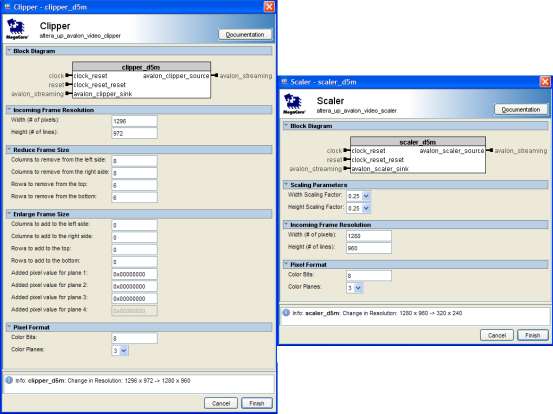
Task: Click scaler resolution change info message
Action: [x=377, y=313]
